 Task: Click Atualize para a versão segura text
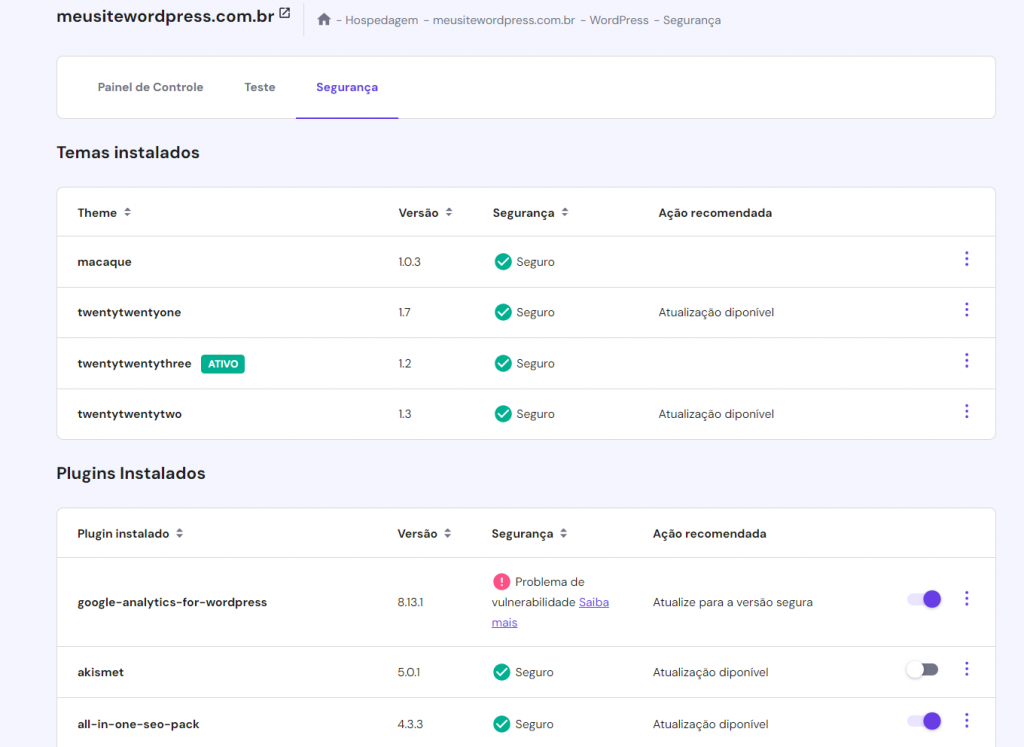click(733, 602)
